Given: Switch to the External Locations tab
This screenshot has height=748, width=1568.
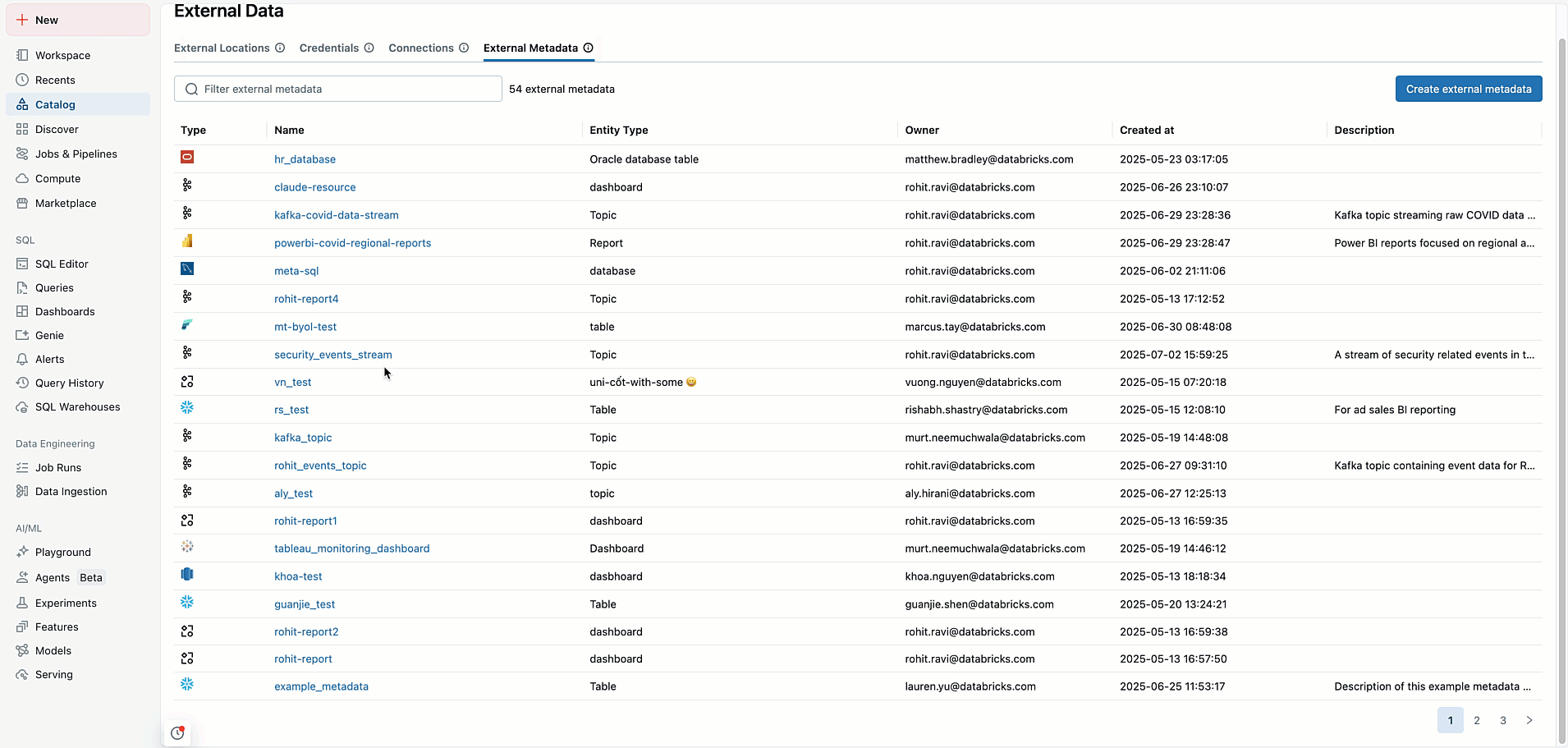Looking at the screenshot, I should point(222,48).
